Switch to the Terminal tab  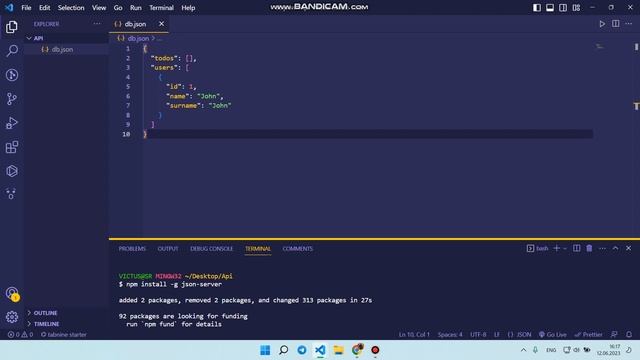pyautogui.click(x=258, y=249)
